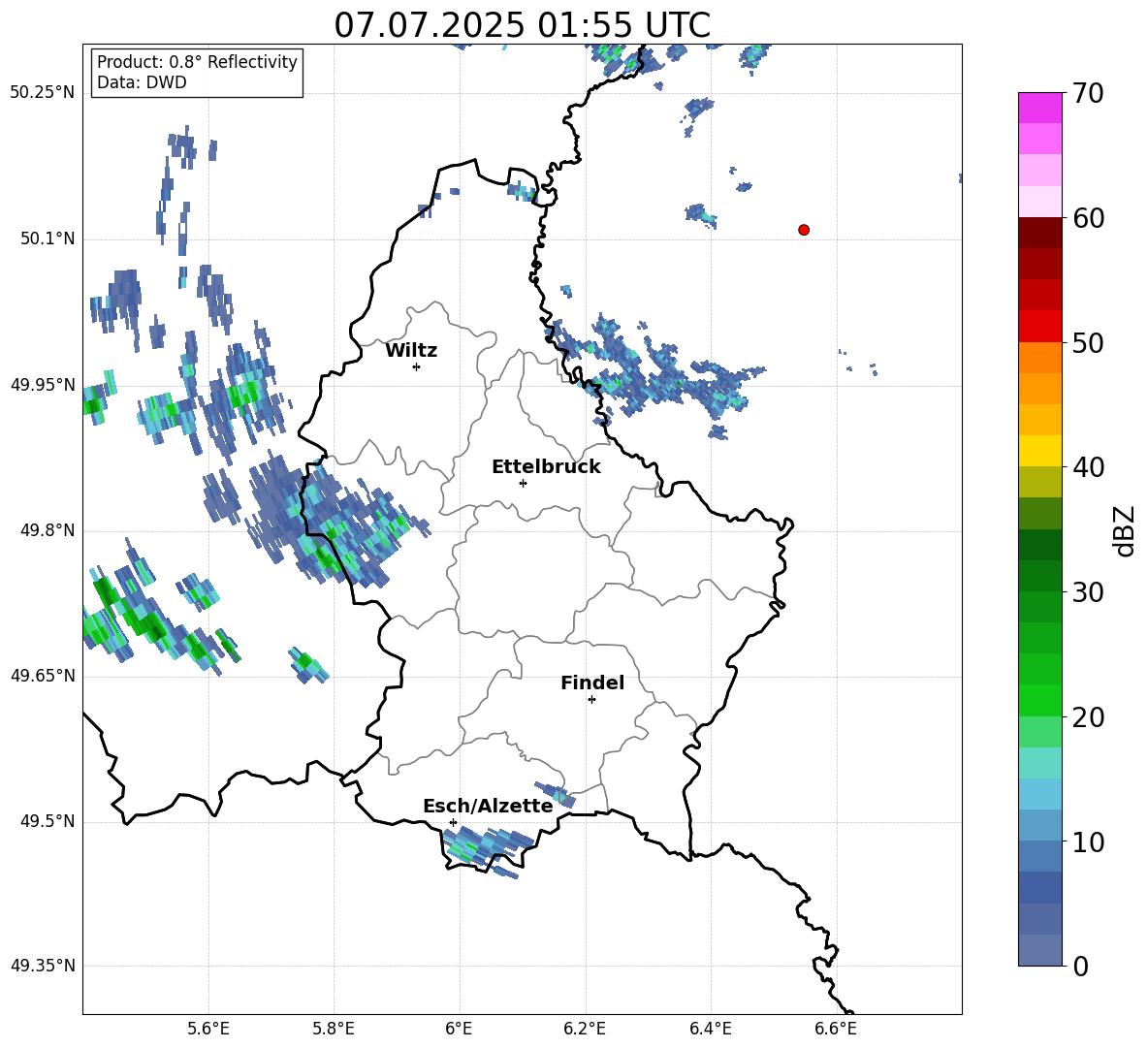Click the Esch/Alzette station cross marker
The image size is (1148, 1048).
453,822
